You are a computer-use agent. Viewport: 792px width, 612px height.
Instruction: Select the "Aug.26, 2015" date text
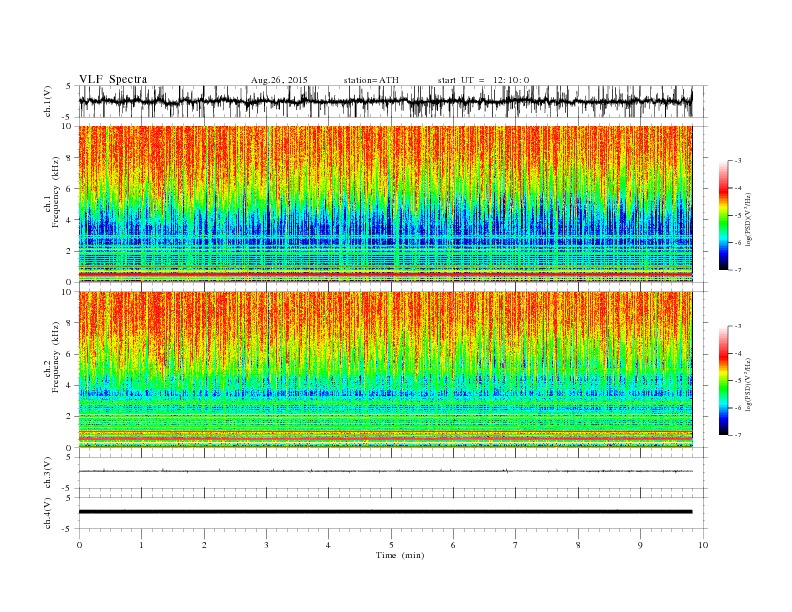point(279,80)
